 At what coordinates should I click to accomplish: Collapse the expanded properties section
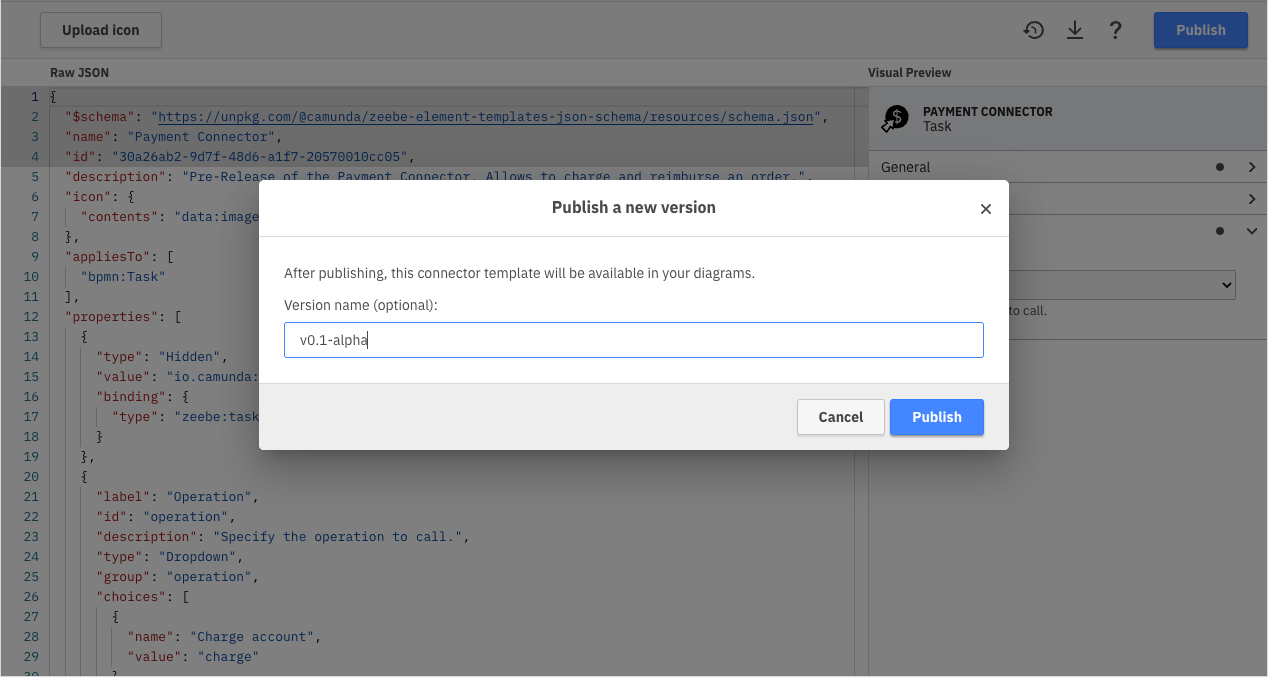pos(1251,229)
